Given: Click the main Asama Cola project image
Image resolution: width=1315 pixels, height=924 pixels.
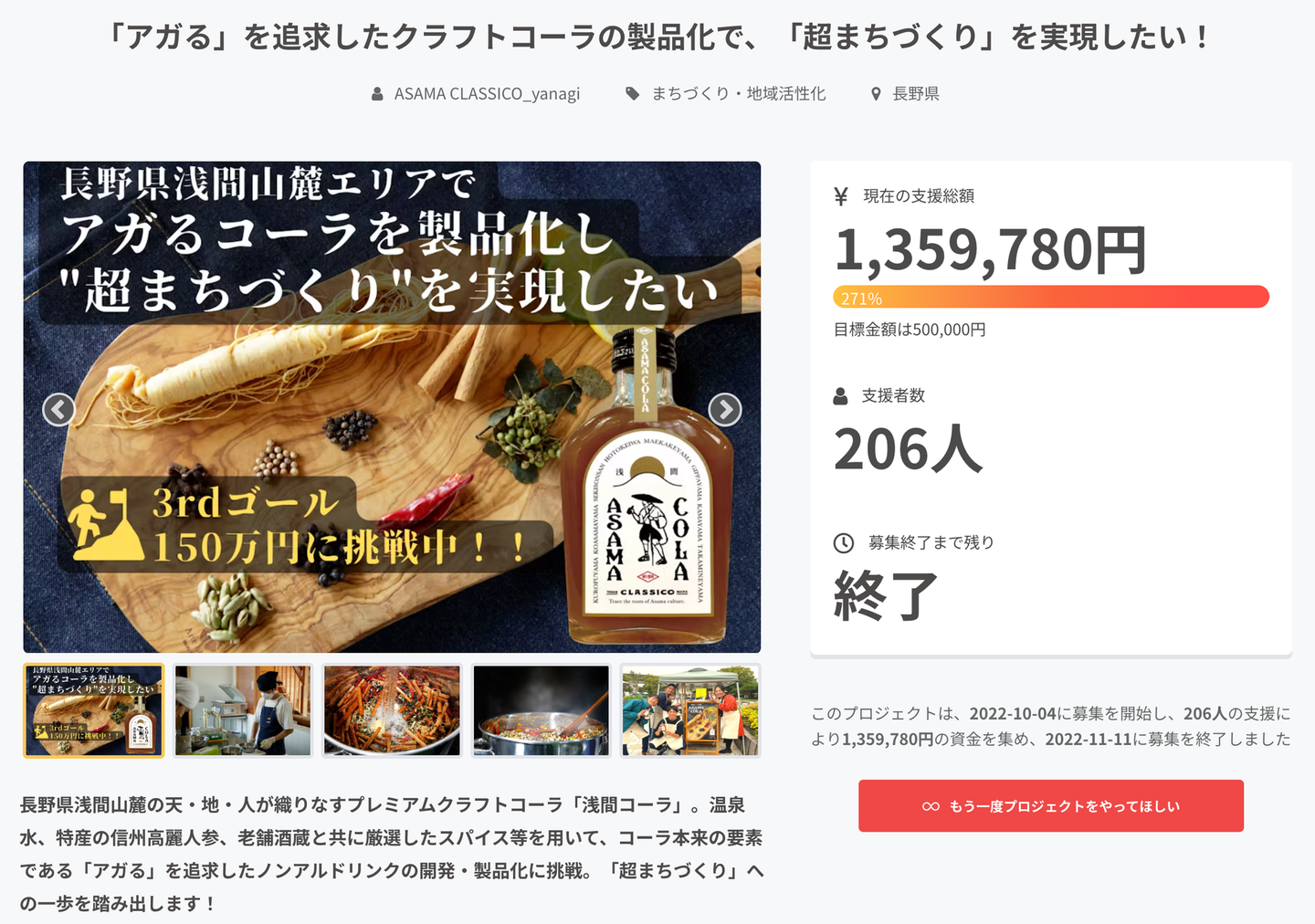Looking at the screenshot, I should click(392, 406).
